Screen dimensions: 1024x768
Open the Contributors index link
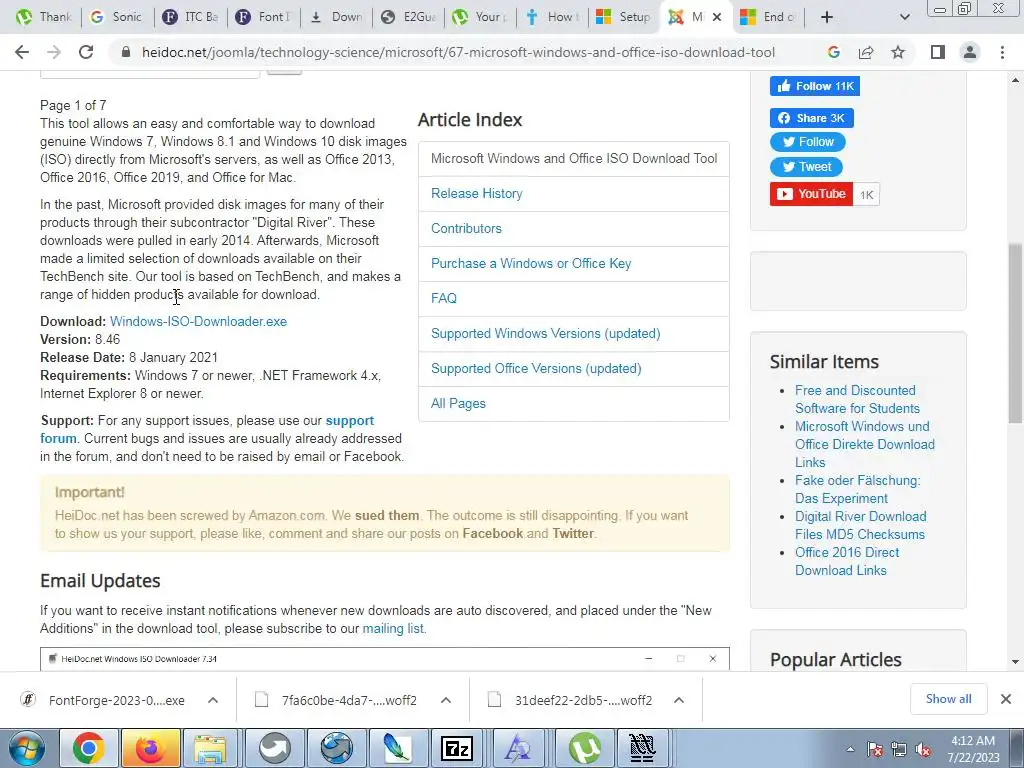point(466,229)
